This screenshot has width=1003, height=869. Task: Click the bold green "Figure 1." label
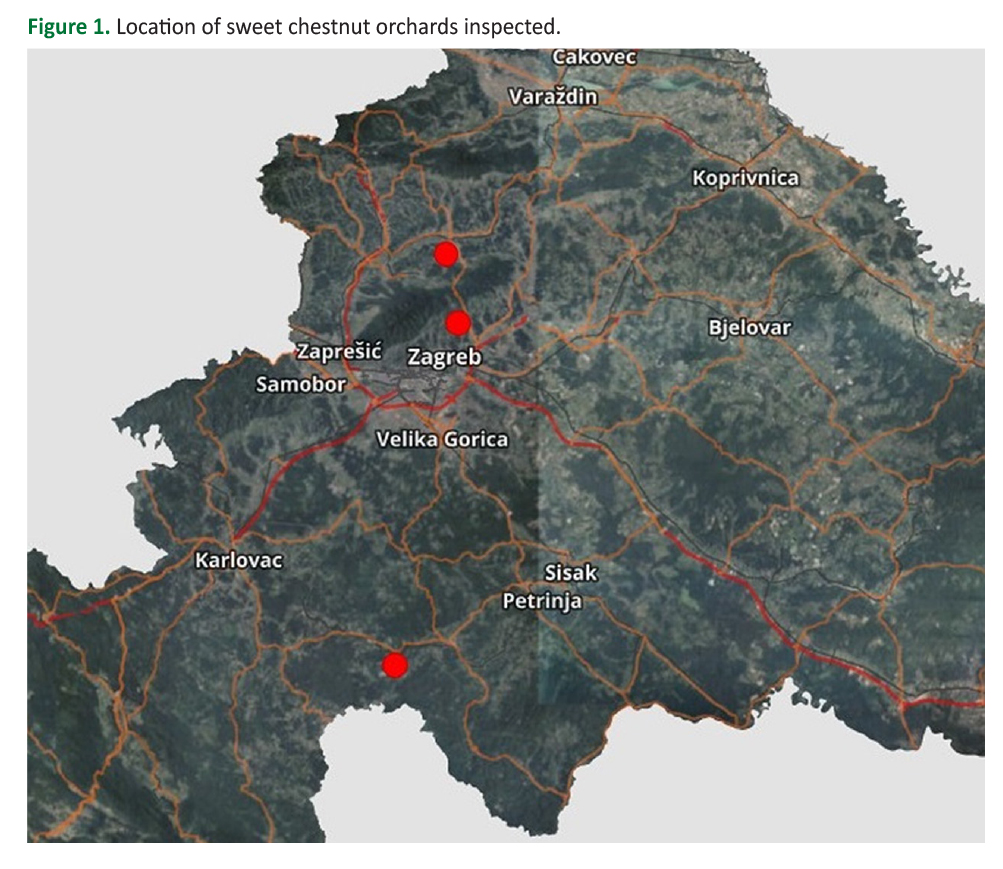pyautogui.click(x=68, y=27)
